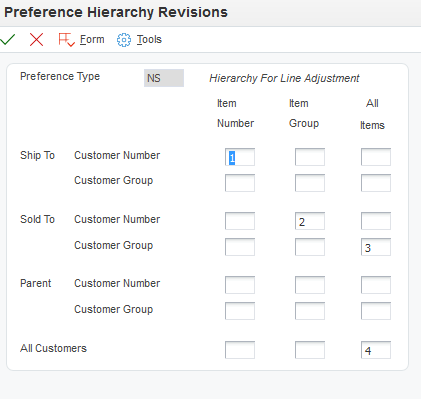Select Sold To Customer Group Item Number field
Viewport: 421px width, 399px height.
coord(240,247)
